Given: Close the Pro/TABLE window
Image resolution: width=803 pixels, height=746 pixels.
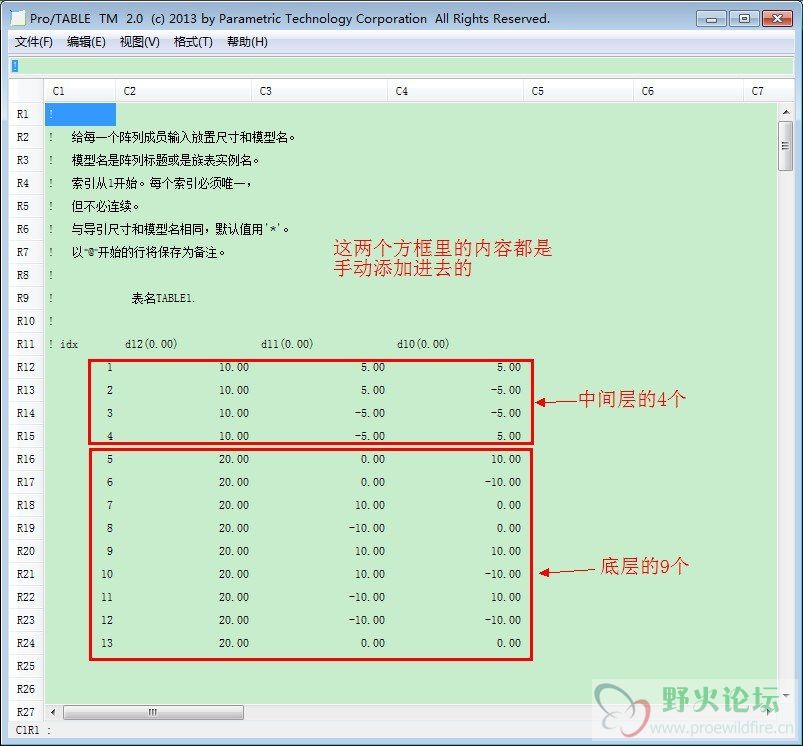Looking at the screenshot, I should [777, 19].
